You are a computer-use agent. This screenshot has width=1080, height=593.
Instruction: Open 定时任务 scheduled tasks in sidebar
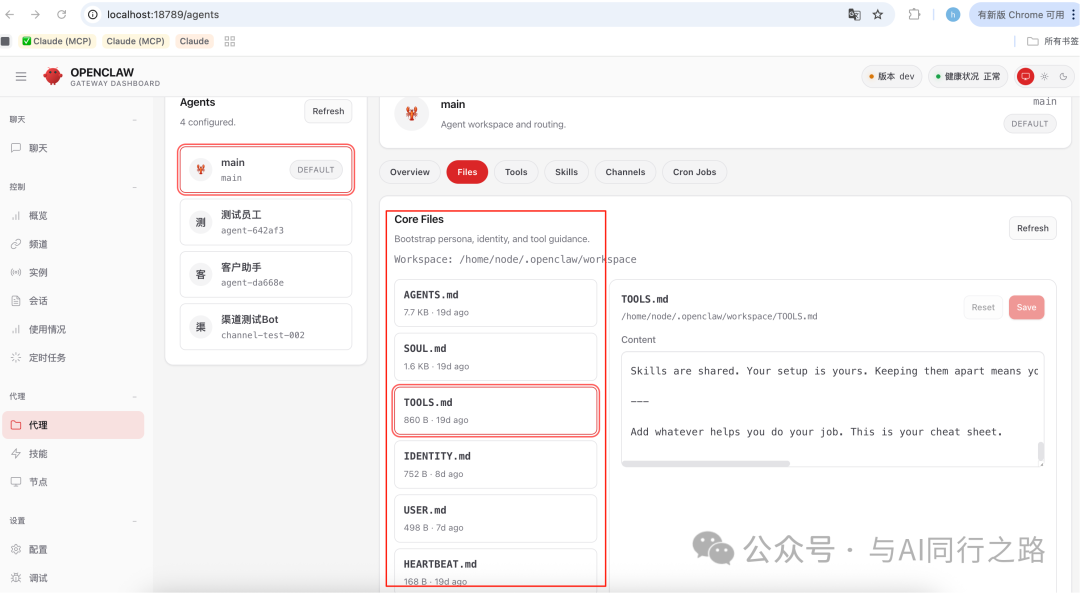click(47, 357)
